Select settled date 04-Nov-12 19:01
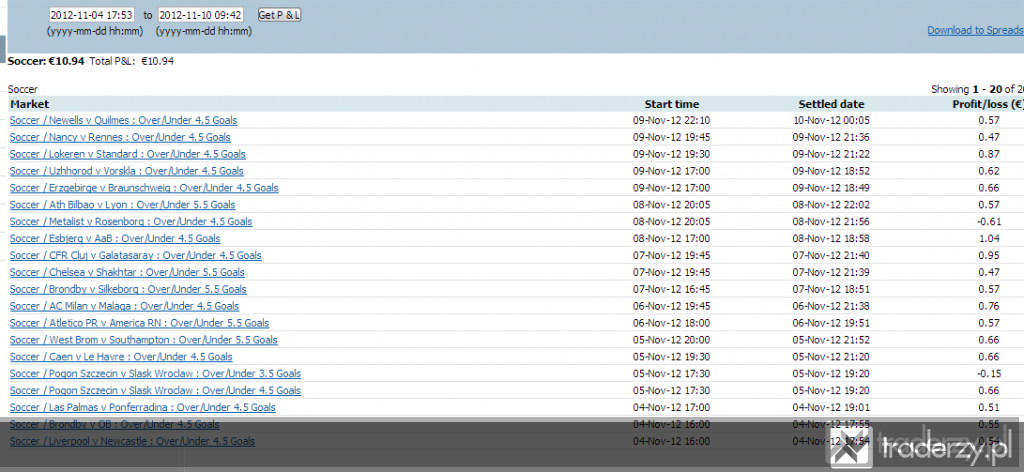This screenshot has width=1024, height=472. point(831,408)
